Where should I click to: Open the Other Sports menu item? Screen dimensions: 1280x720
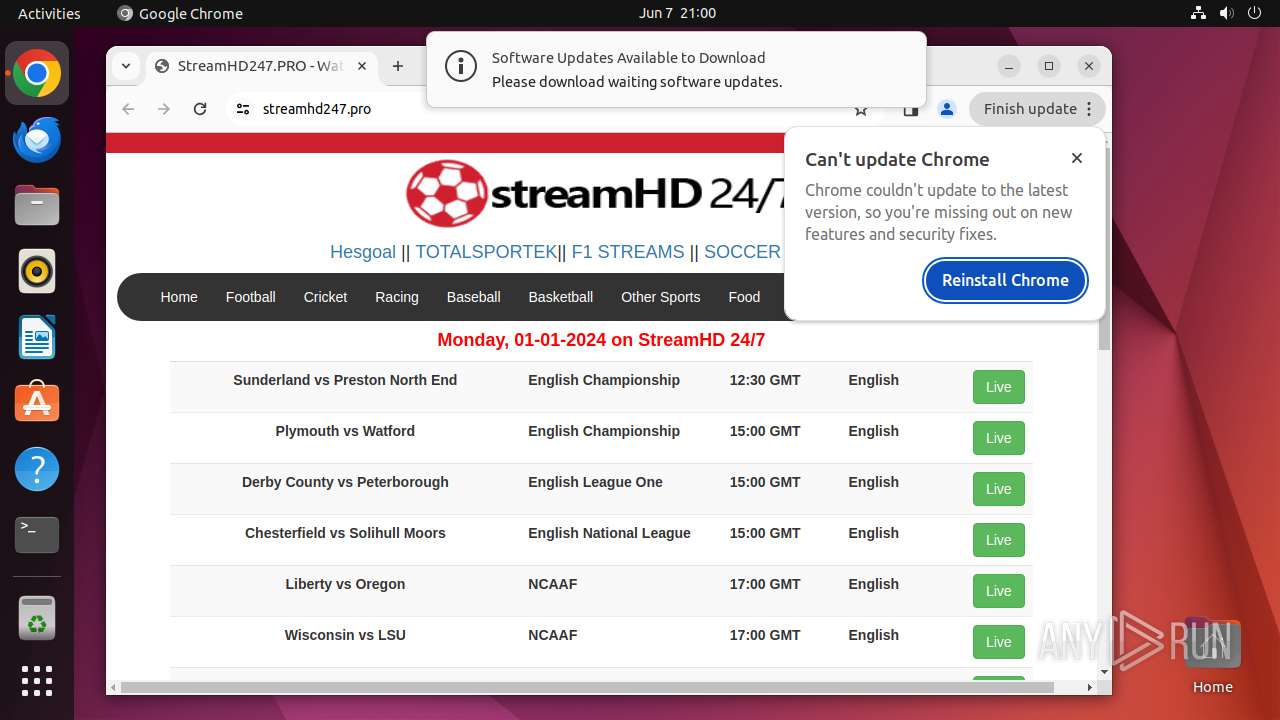tap(660, 297)
